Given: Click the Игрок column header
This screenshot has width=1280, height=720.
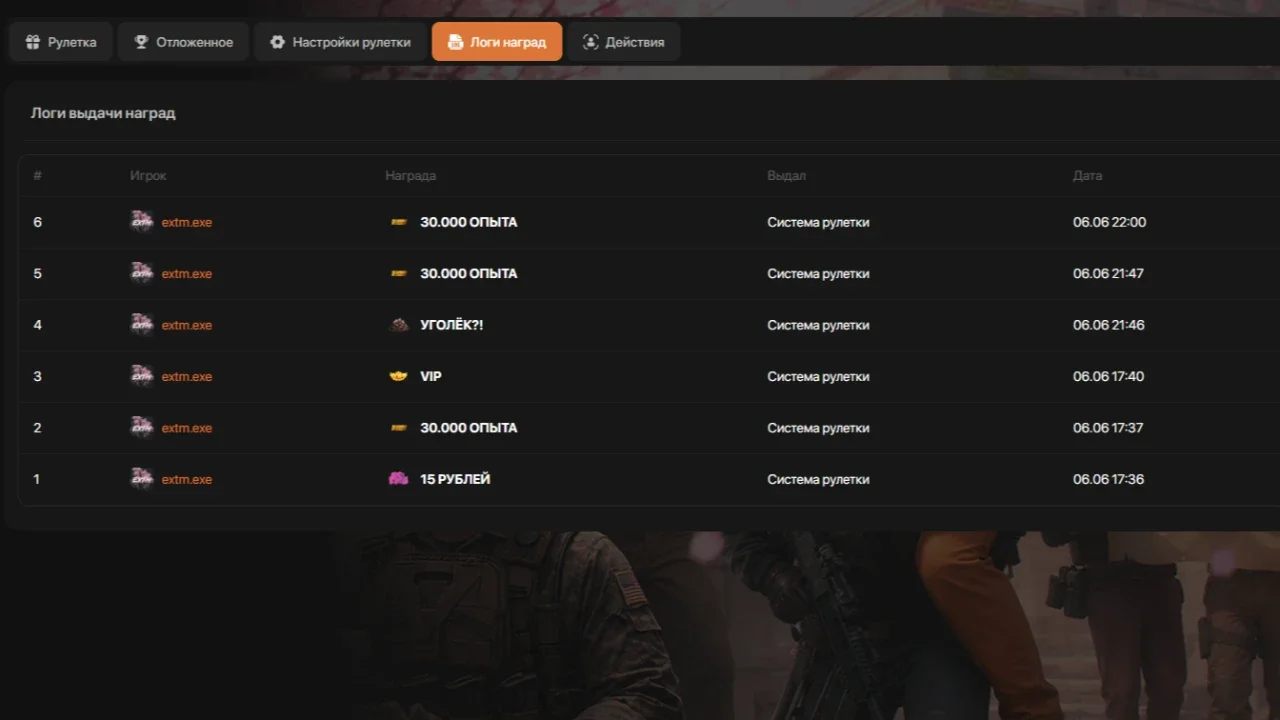Looking at the screenshot, I should 148,175.
